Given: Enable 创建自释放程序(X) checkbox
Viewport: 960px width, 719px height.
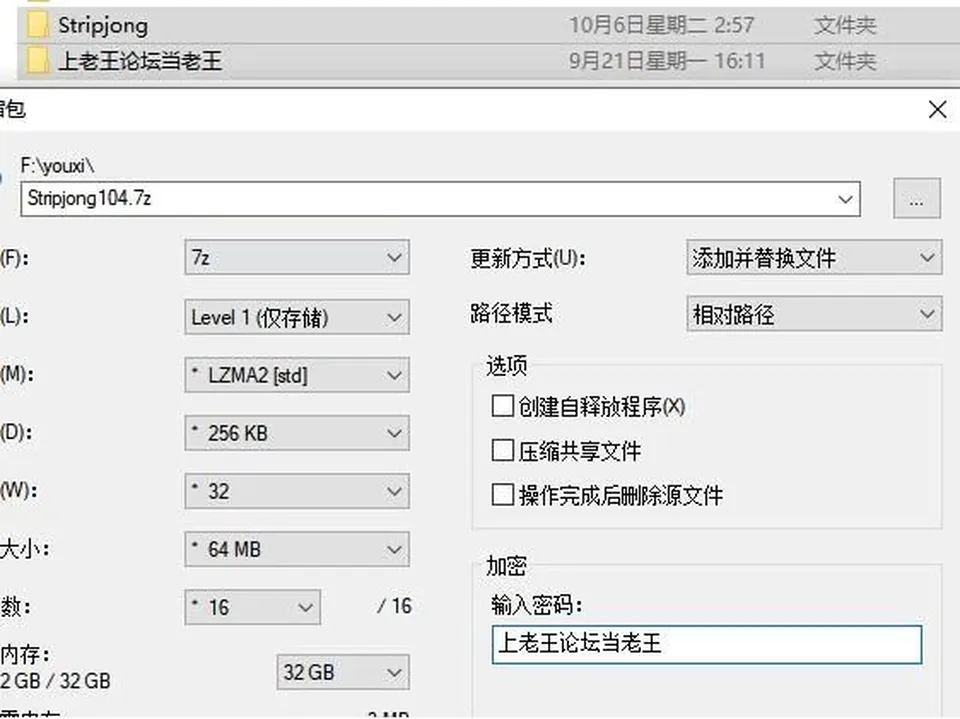Looking at the screenshot, I should [503, 405].
